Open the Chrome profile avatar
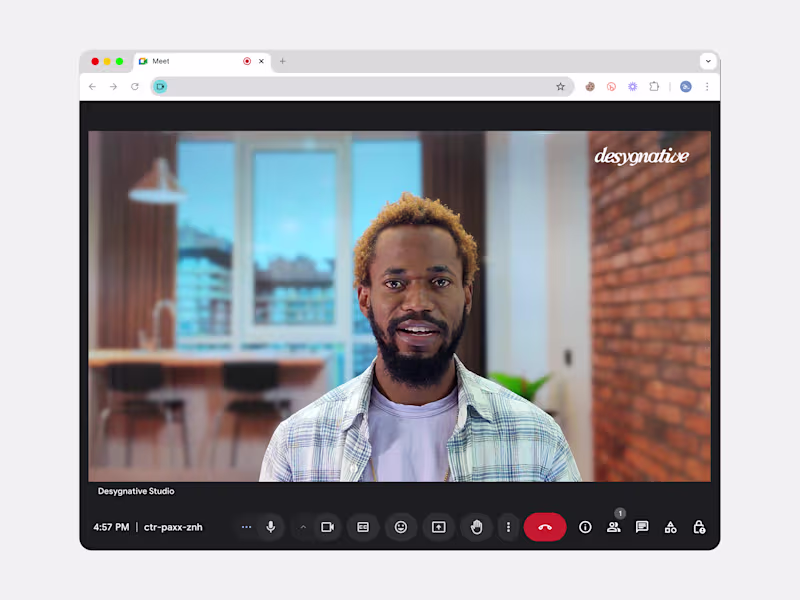800x600 pixels. click(x=686, y=87)
